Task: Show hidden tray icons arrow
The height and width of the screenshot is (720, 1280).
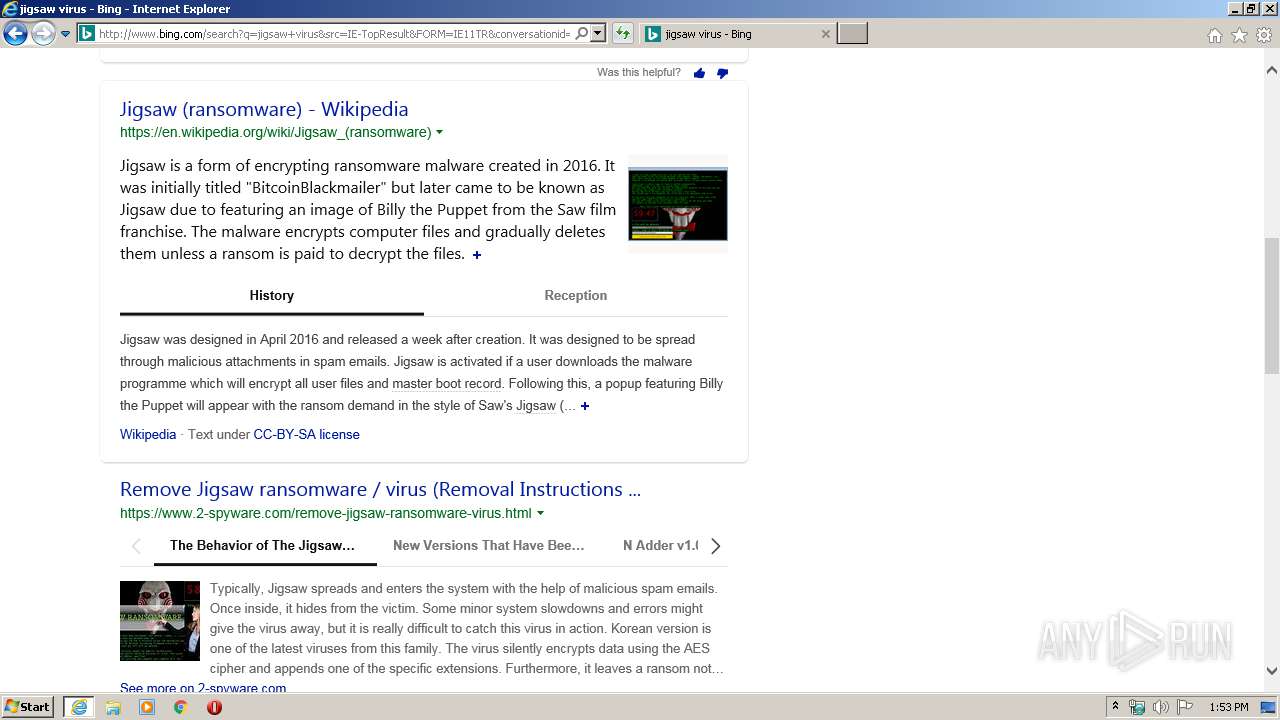Action: point(1116,707)
